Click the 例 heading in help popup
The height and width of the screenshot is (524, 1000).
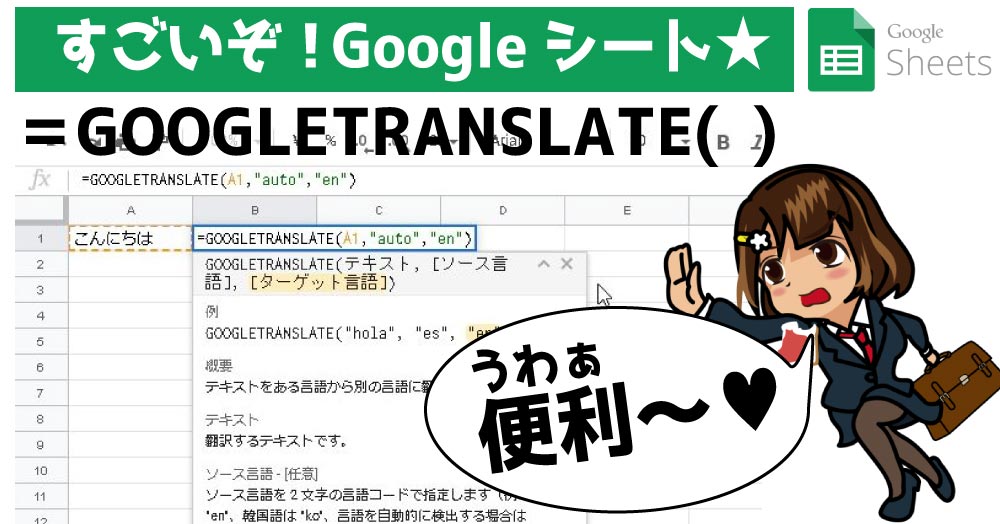point(212,311)
